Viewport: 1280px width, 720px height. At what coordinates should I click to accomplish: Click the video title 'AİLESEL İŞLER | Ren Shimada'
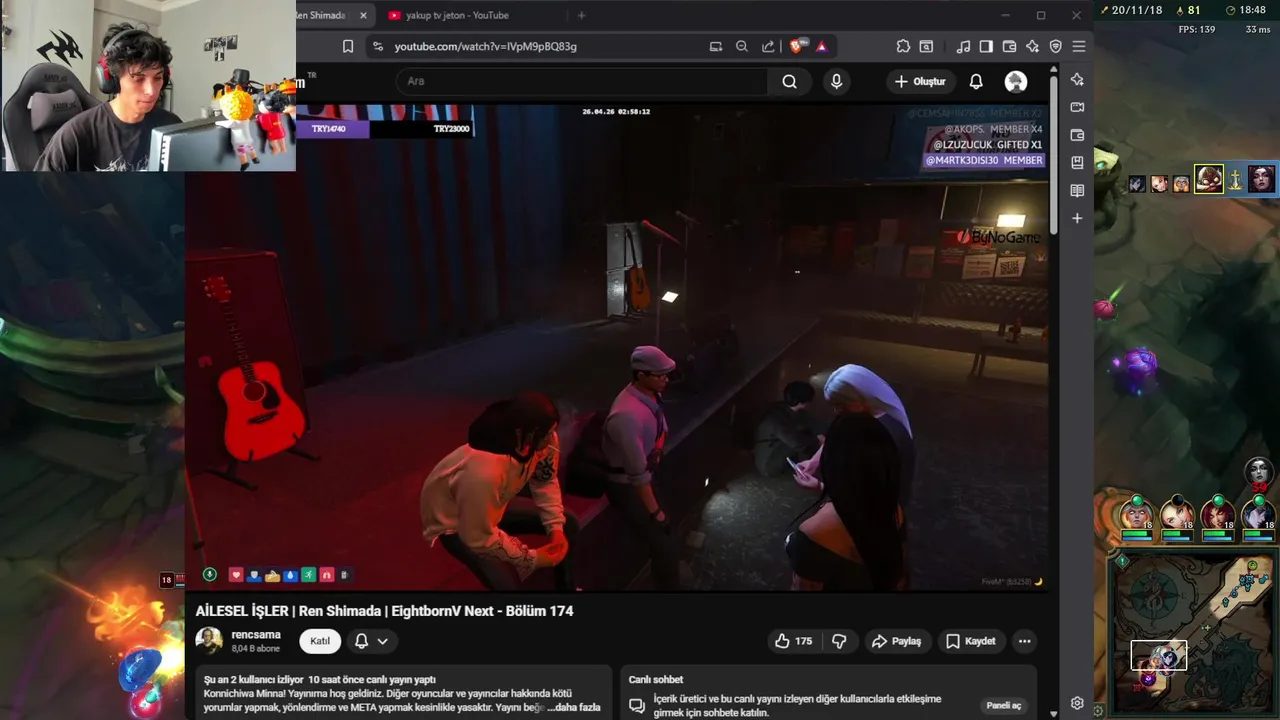(384, 611)
